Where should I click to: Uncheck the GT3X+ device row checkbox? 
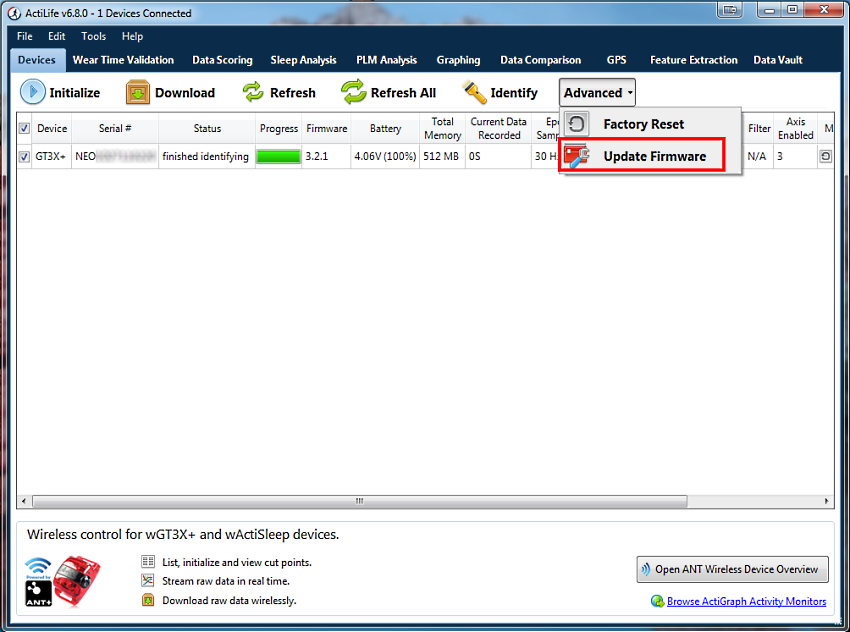(25, 157)
